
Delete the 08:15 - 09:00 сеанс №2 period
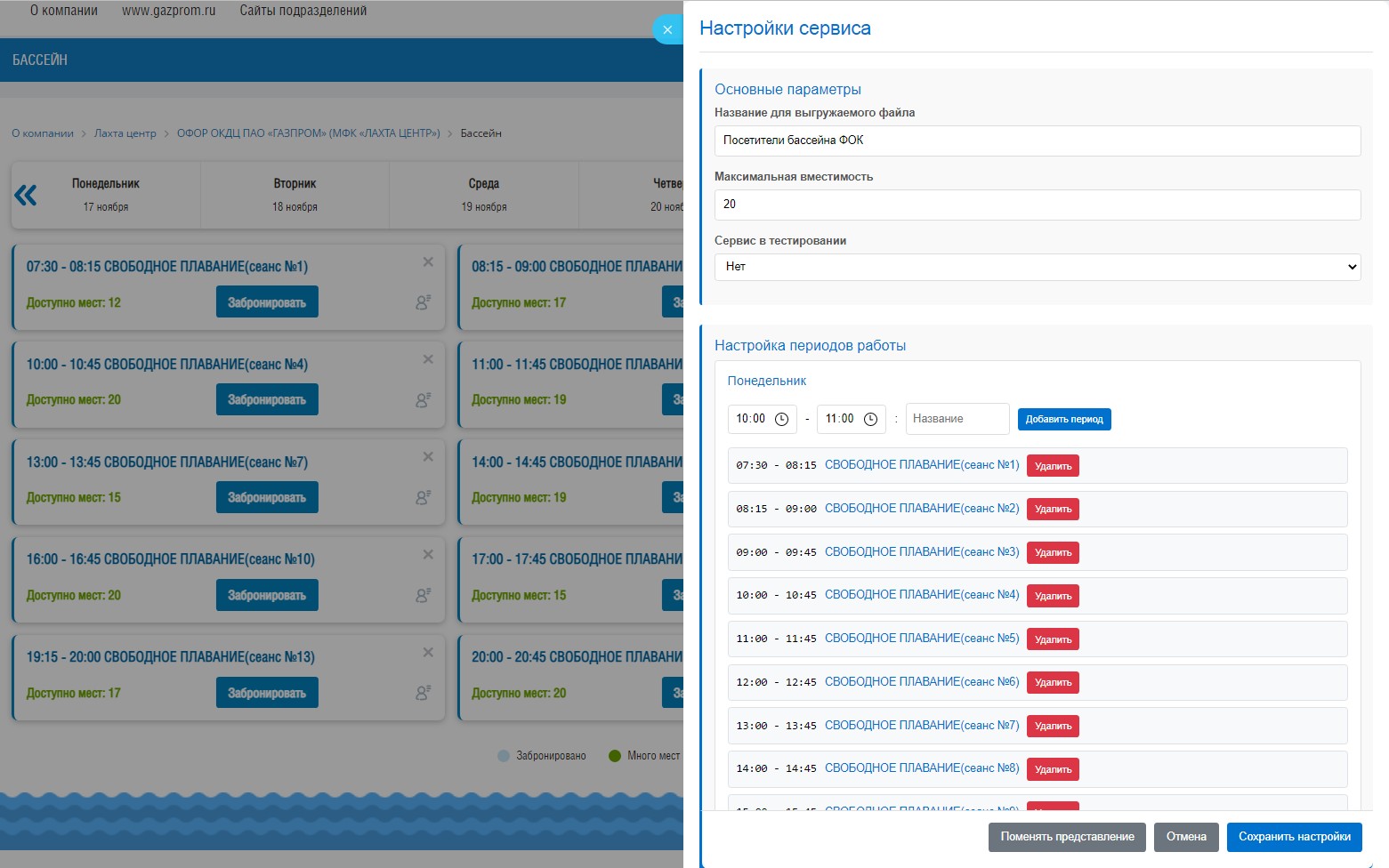[1053, 509]
